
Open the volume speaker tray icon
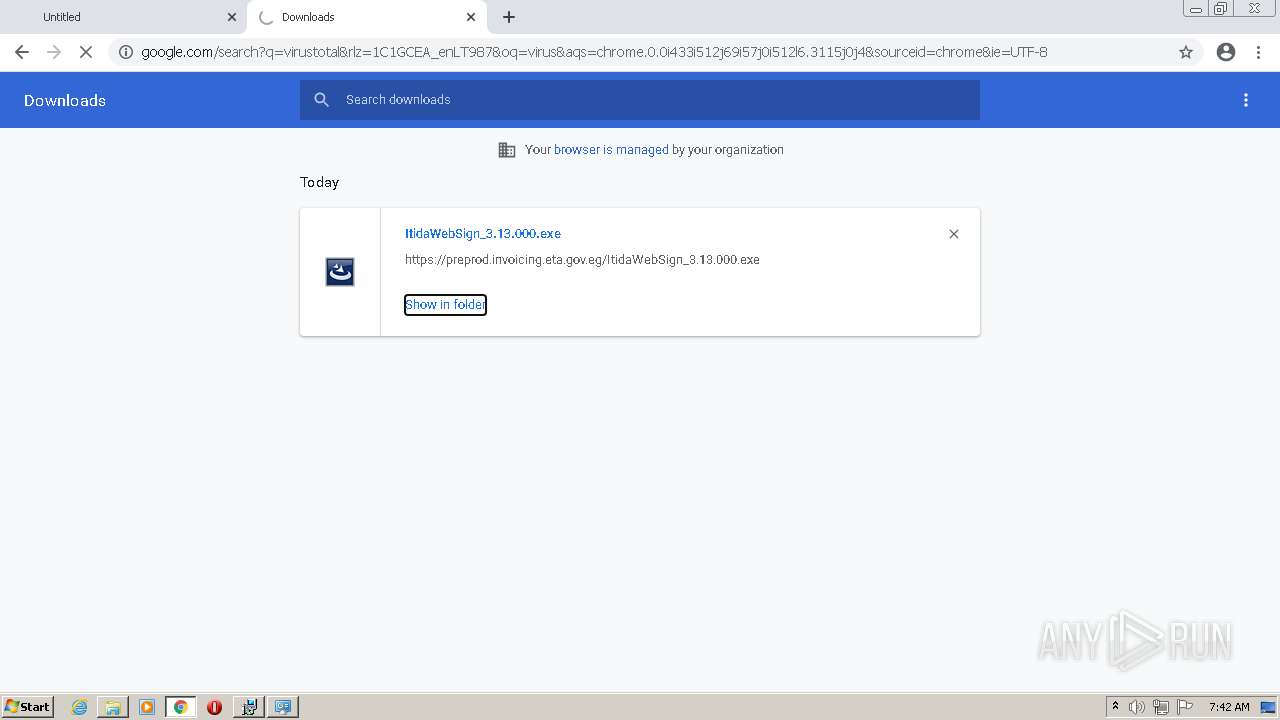click(1137, 707)
